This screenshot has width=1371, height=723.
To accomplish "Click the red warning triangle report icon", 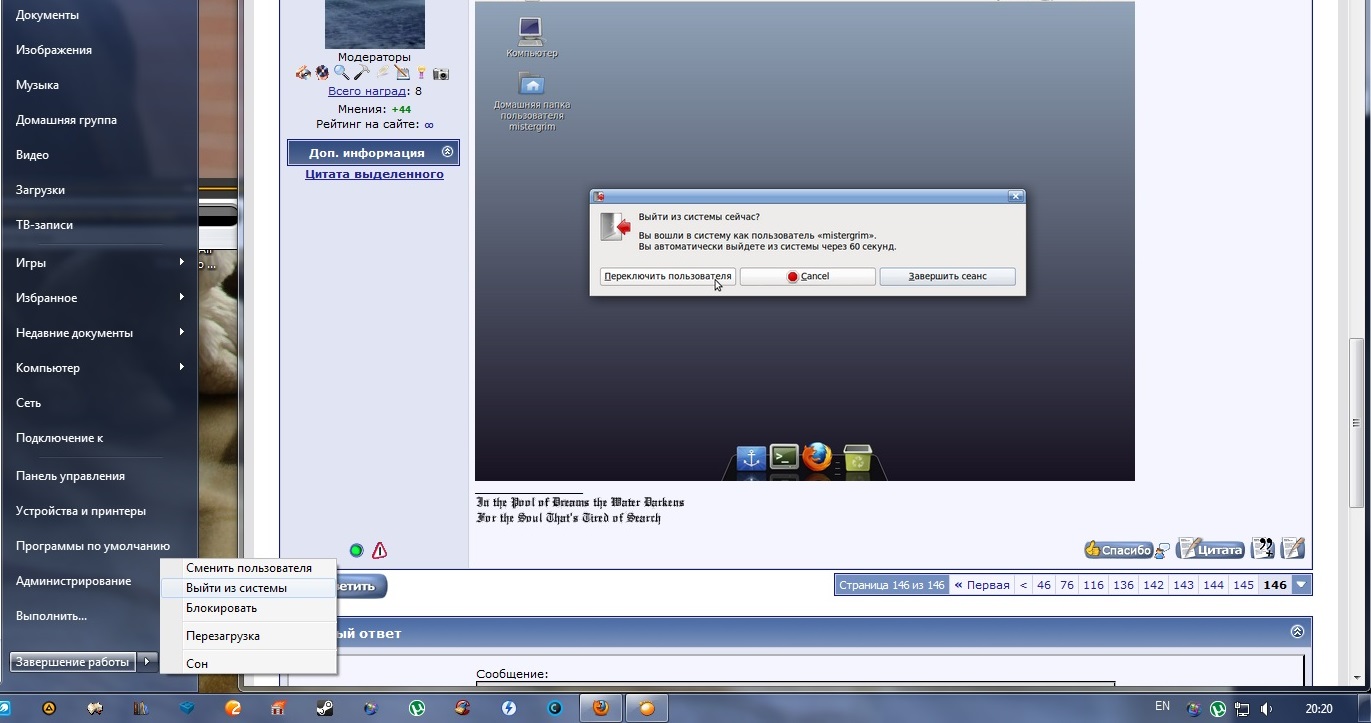I will click(380, 550).
